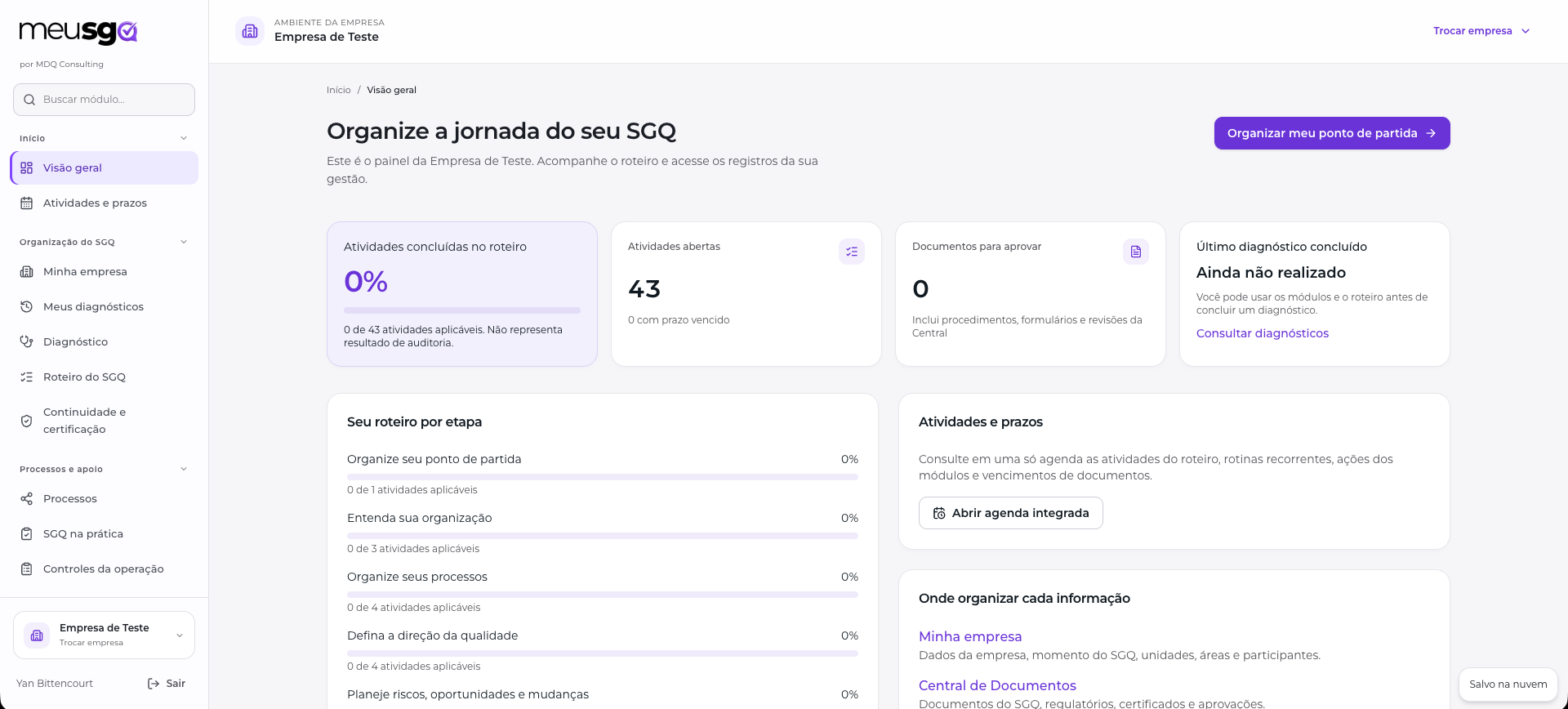Click the Entenda sua organização stage row
The width and height of the screenshot is (1568, 709).
(x=603, y=533)
